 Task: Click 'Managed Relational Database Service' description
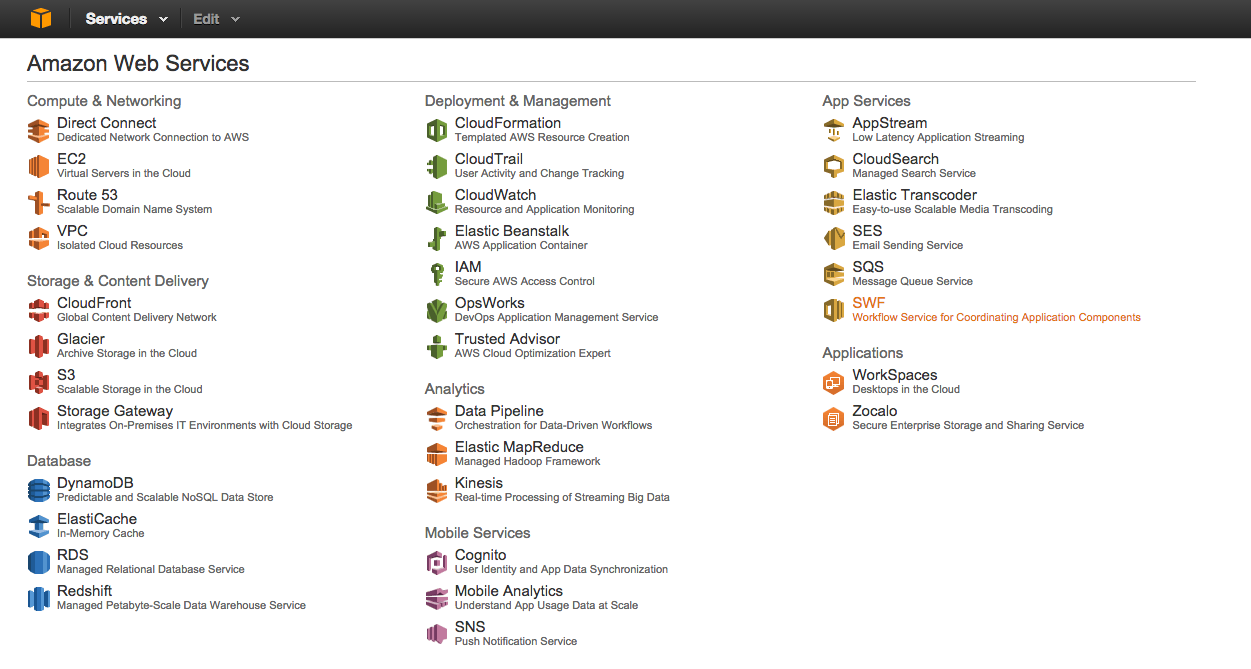click(151, 569)
